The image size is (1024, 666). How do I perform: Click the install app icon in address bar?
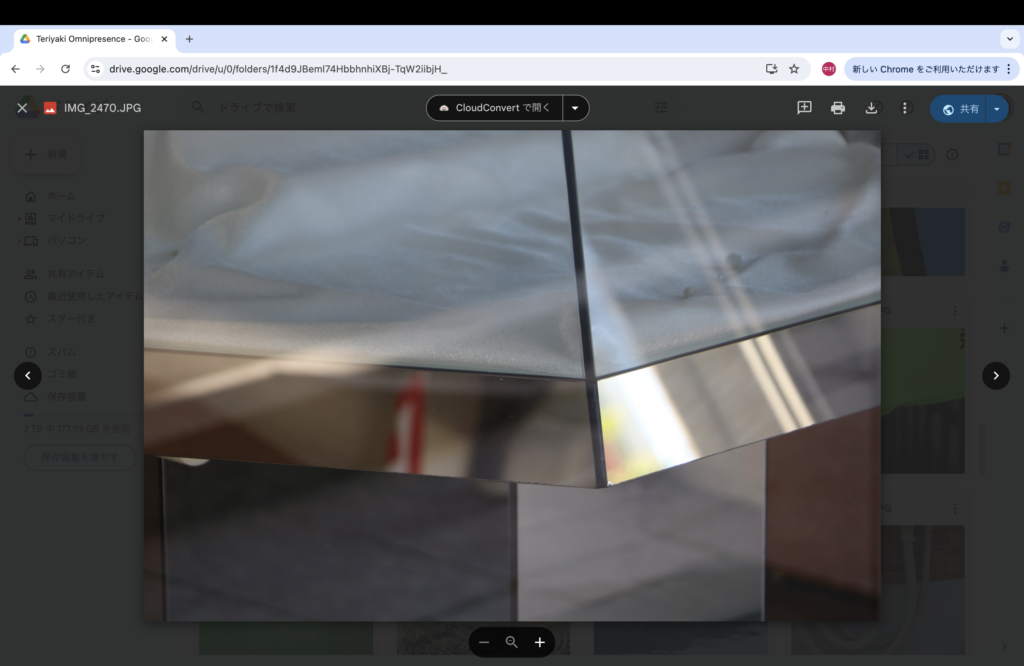[x=771, y=69]
